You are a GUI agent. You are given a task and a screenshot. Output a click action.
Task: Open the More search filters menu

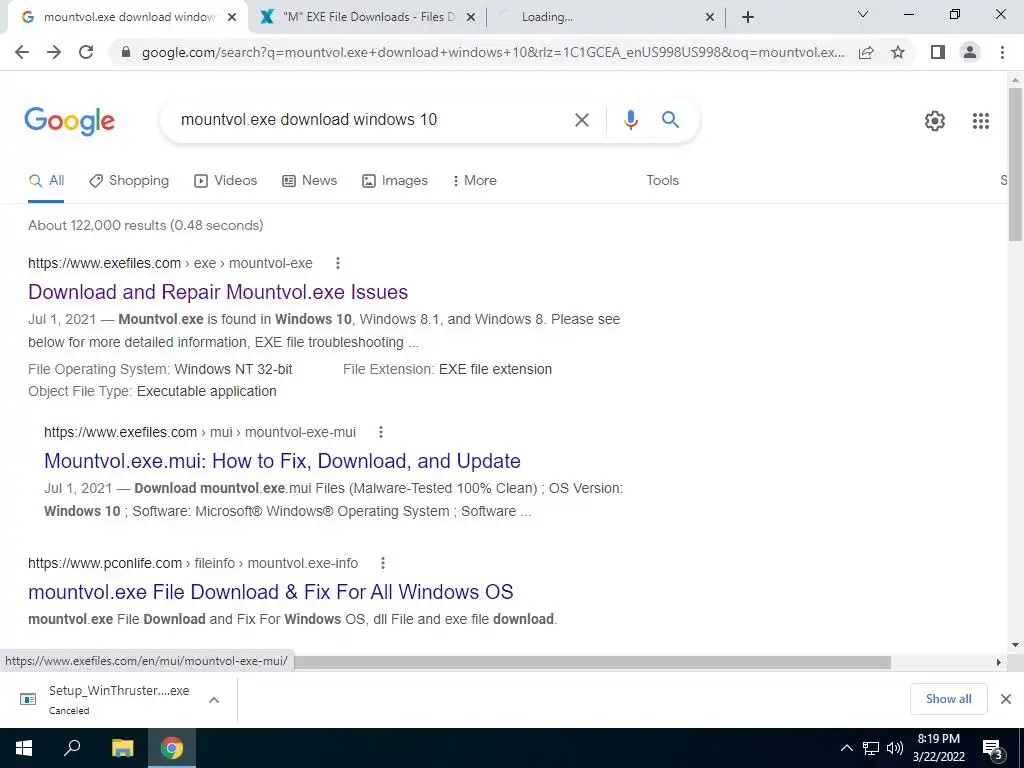(475, 181)
